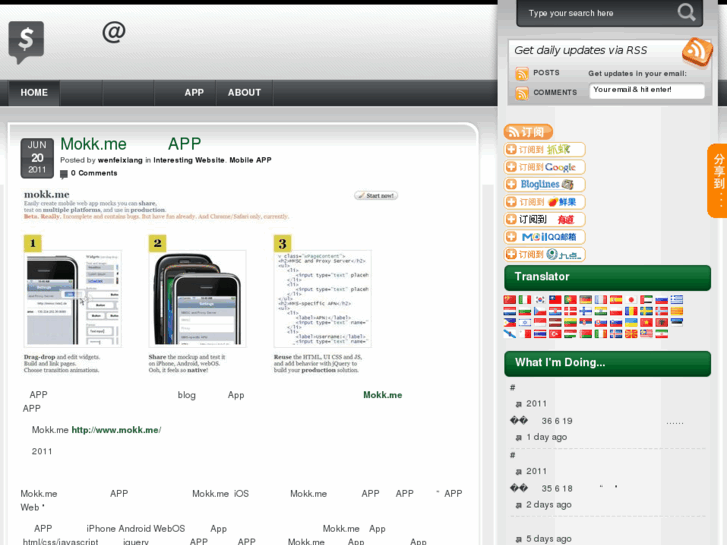Viewport: 727px width, 545px height.
Task: Select the Sweden flag in Translator
Action: pos(646,311)
